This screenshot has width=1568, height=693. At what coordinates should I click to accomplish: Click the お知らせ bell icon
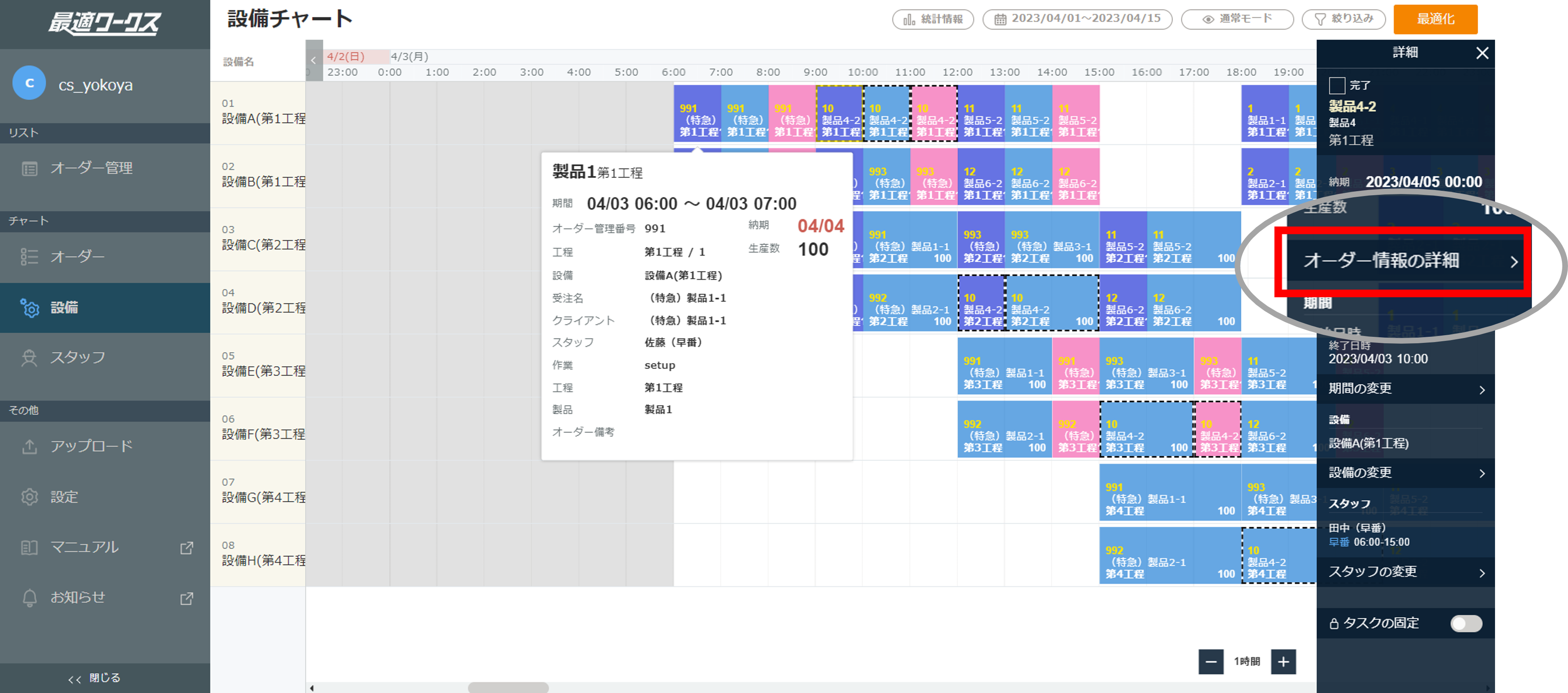pos(29,598)
